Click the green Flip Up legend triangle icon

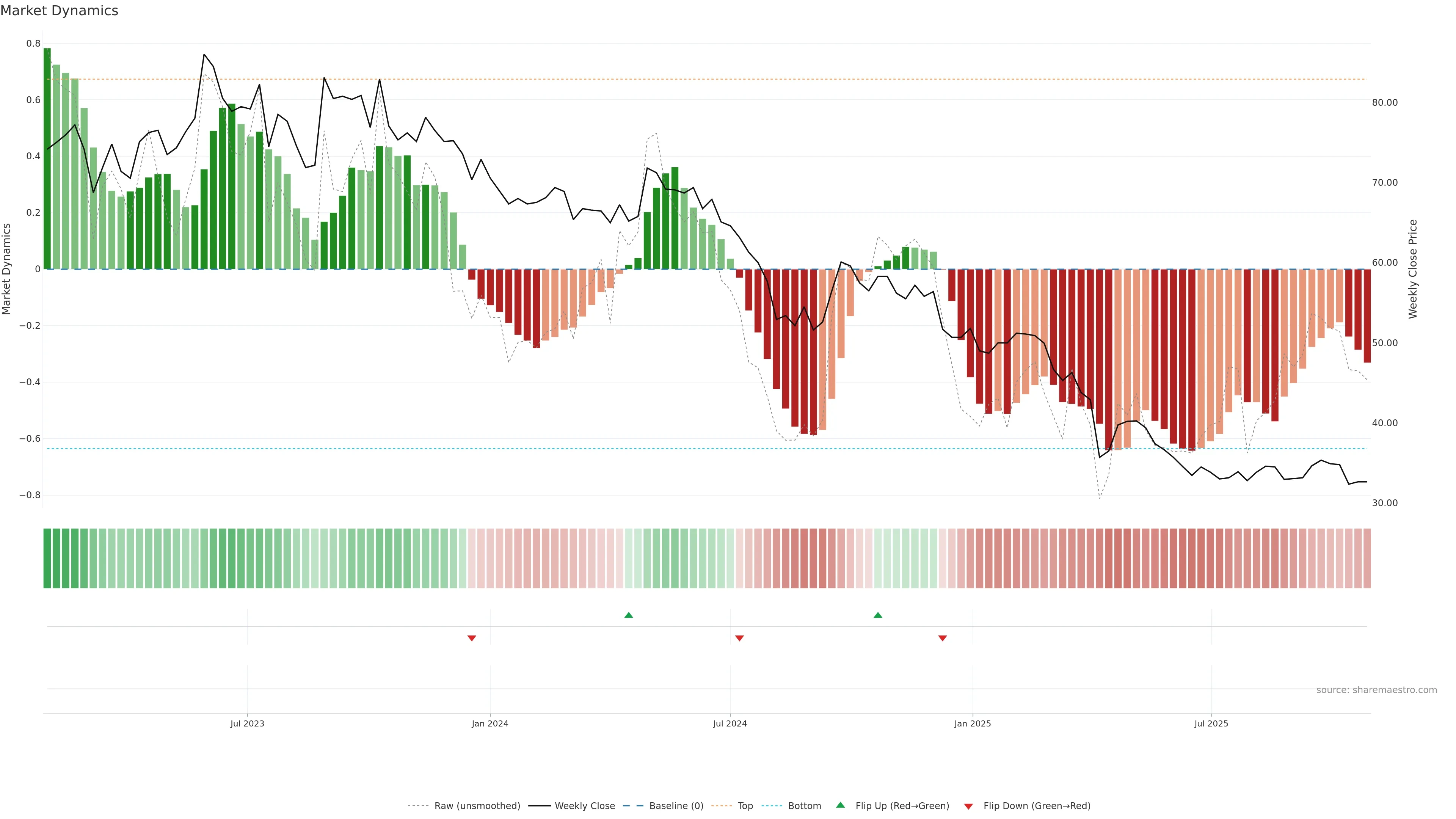click(840, 805)
